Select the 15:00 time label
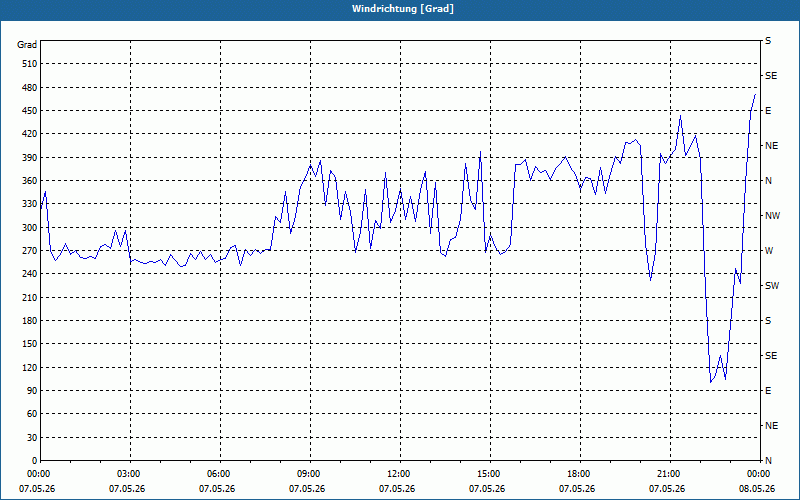Image resolution: width=800 pixels, height=500 pixels. (489, 474)
